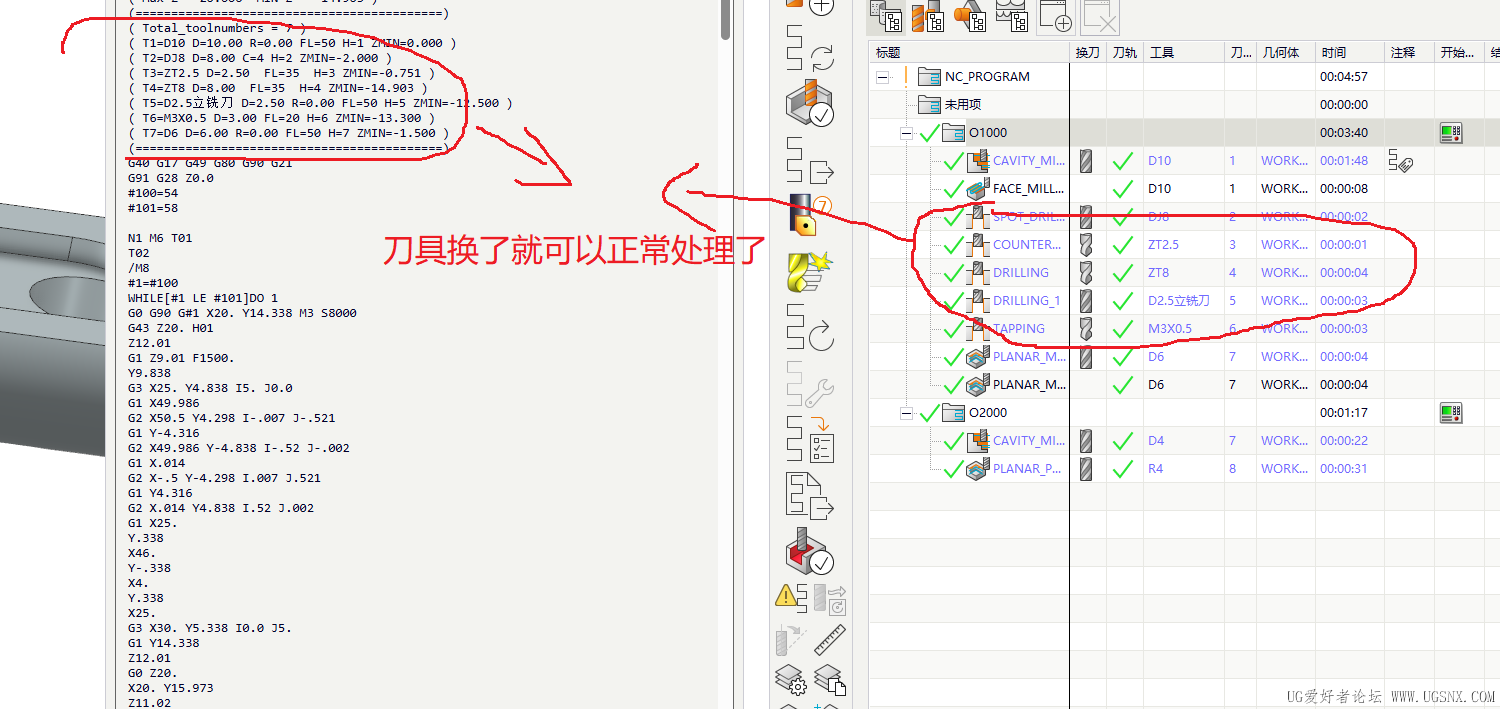Collapse the O2000 program node
Image resolution: width=1500 pixels, height=709 pixels.
coord(906,412)
